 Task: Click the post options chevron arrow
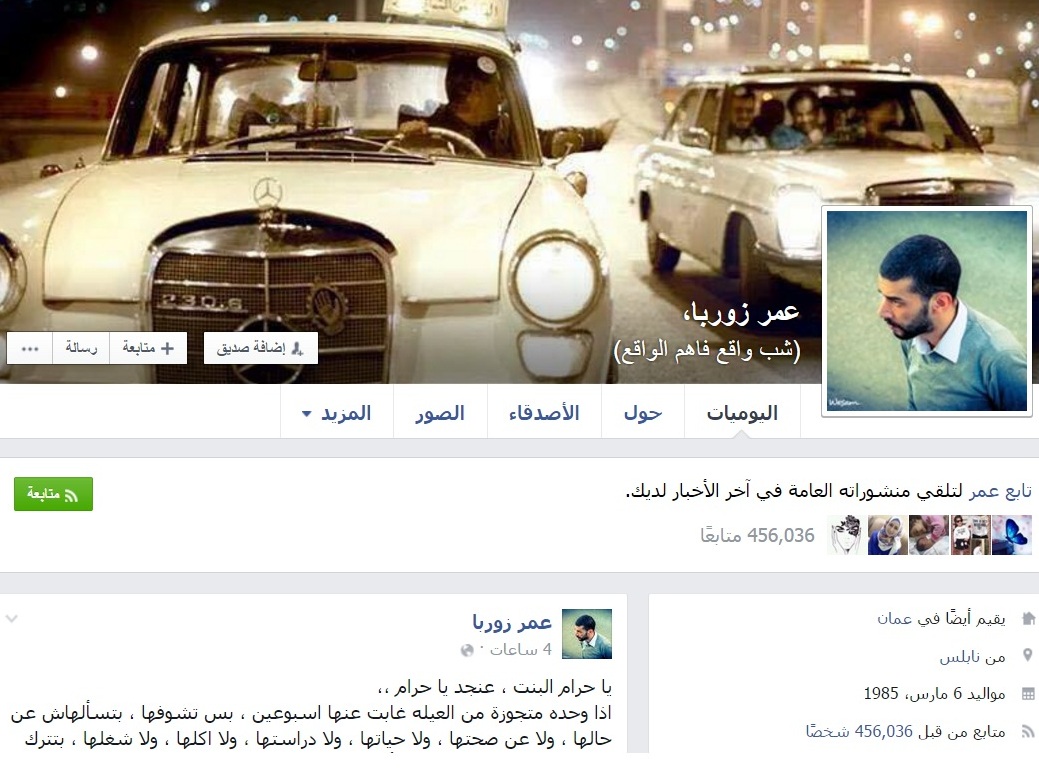pyautogui.click(x=11, y=619)
